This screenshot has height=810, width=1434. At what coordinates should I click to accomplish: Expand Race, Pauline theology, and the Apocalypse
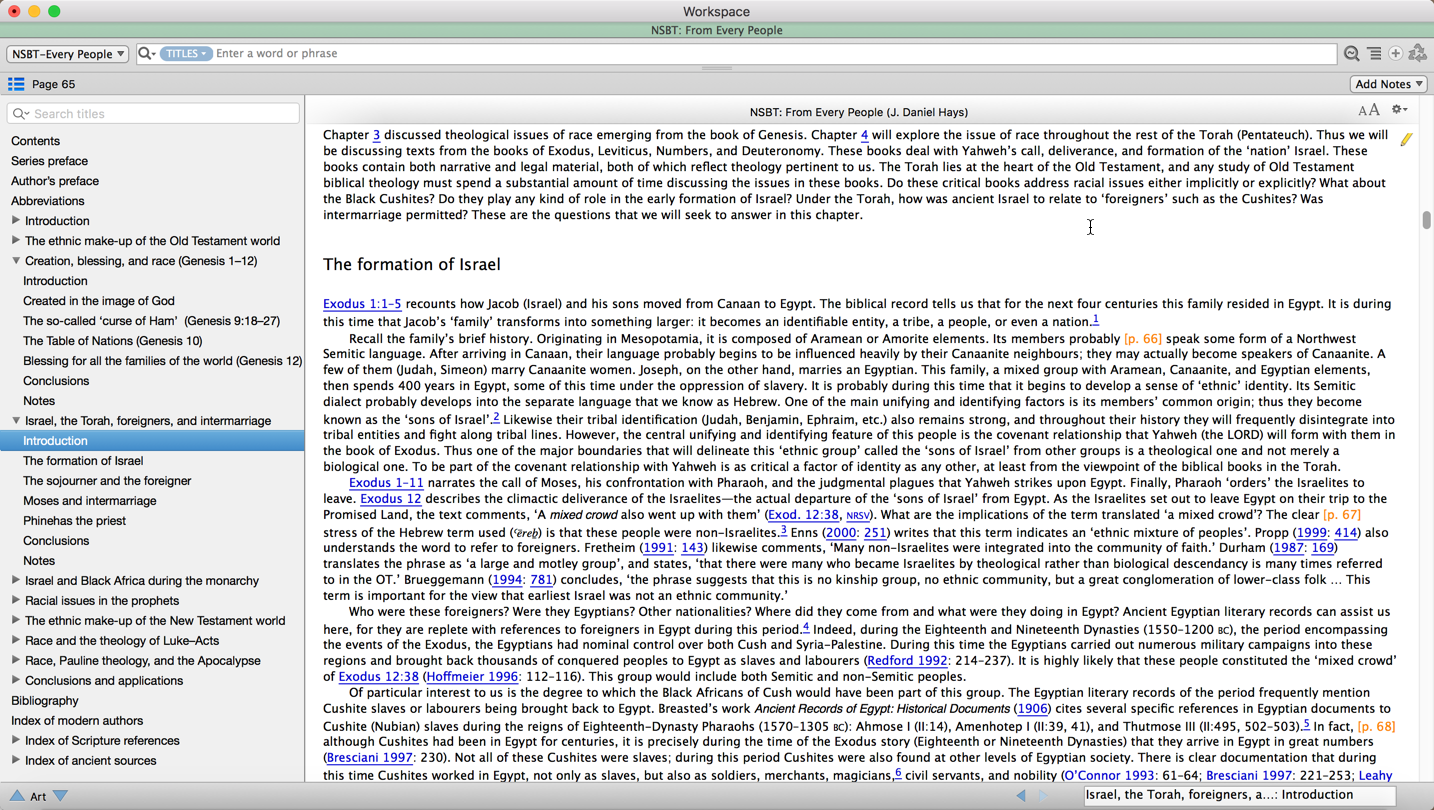(x=16, y=660)
